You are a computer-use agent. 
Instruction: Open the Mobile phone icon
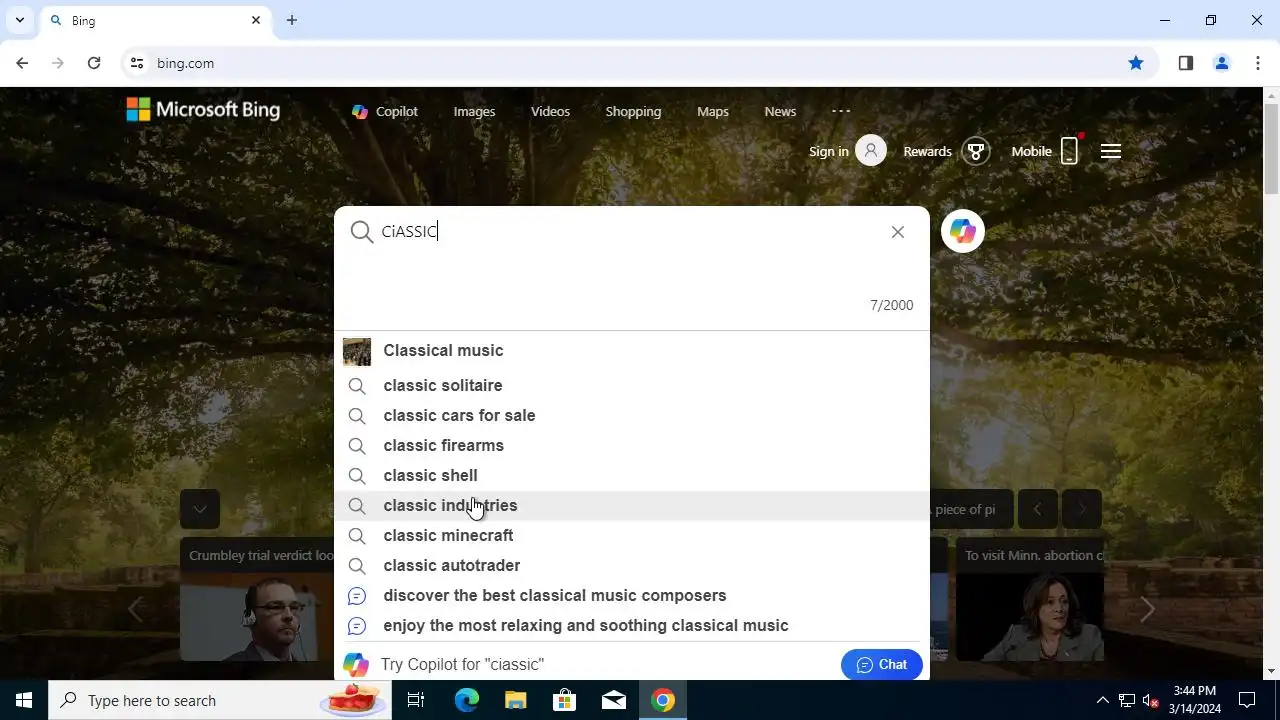1069,151
